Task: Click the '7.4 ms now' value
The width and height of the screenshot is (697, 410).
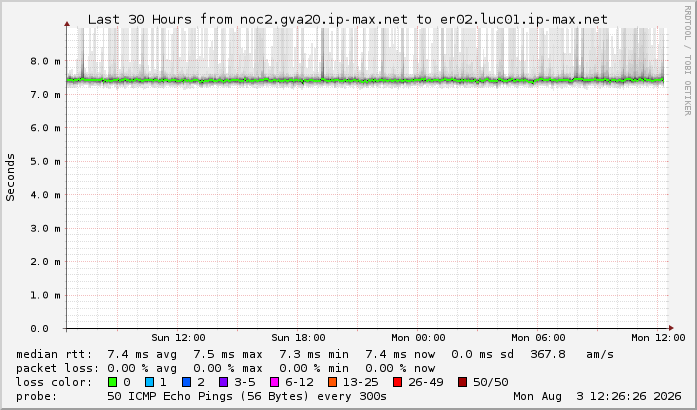Action: click(x=400, y=354)
